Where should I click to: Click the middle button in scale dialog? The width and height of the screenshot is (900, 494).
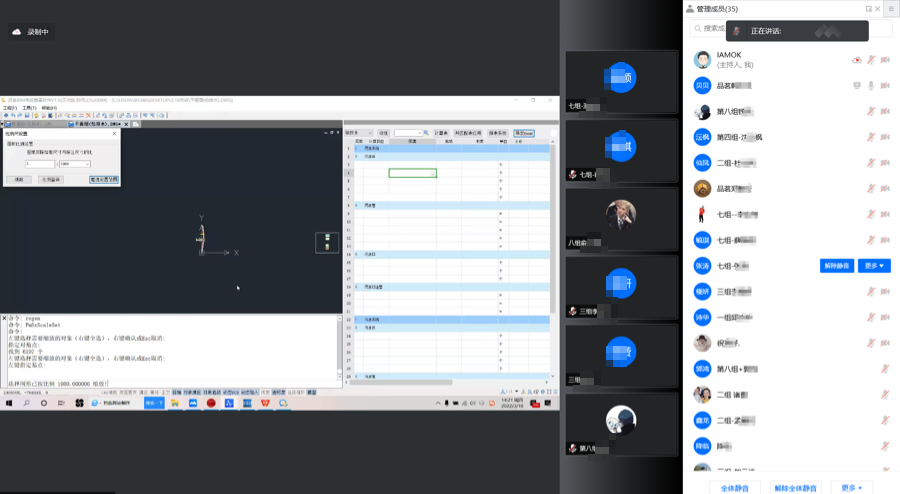tap(51, 180)
